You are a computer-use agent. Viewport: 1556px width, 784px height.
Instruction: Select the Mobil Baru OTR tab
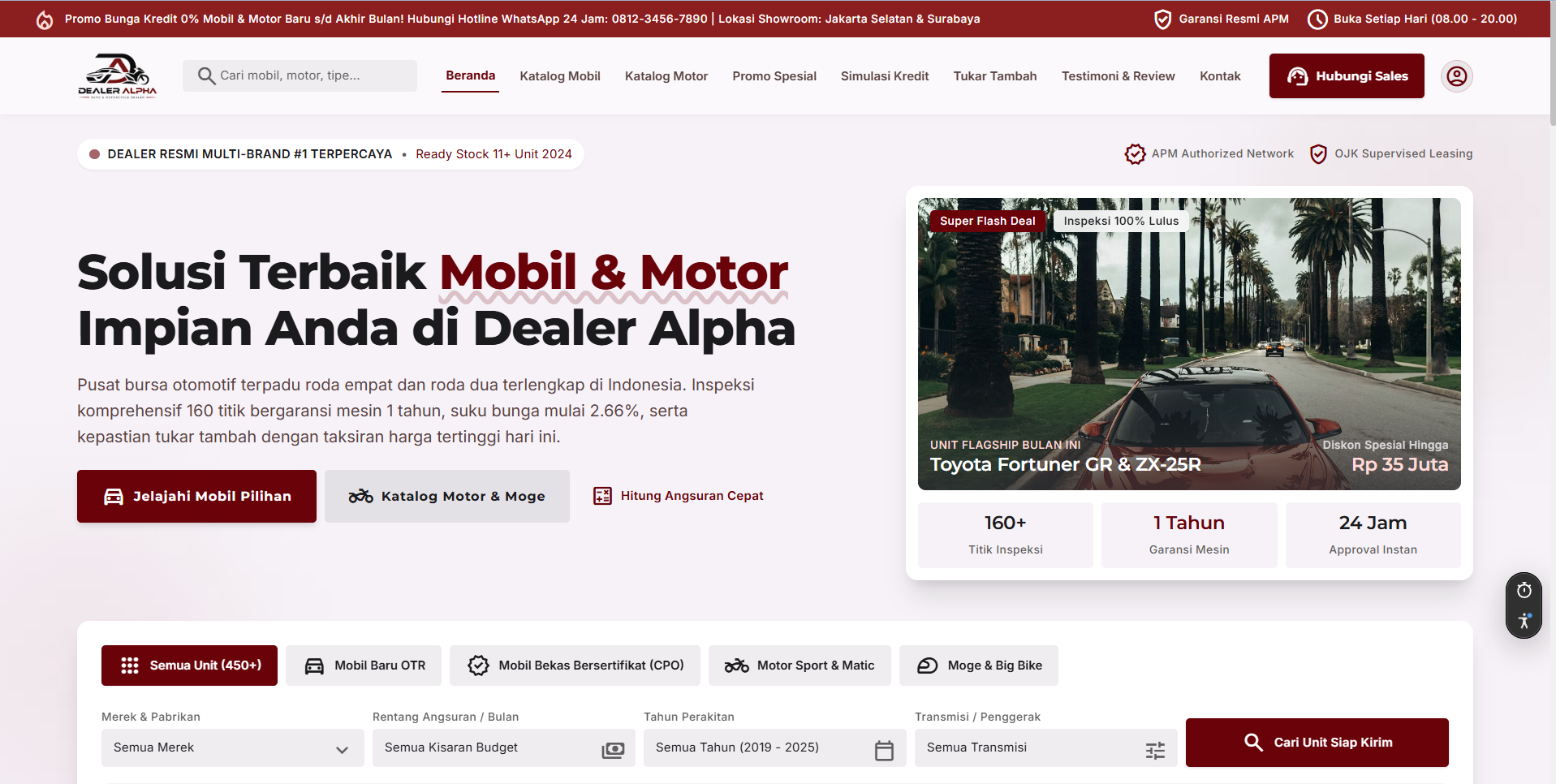[x=364, y=666]
